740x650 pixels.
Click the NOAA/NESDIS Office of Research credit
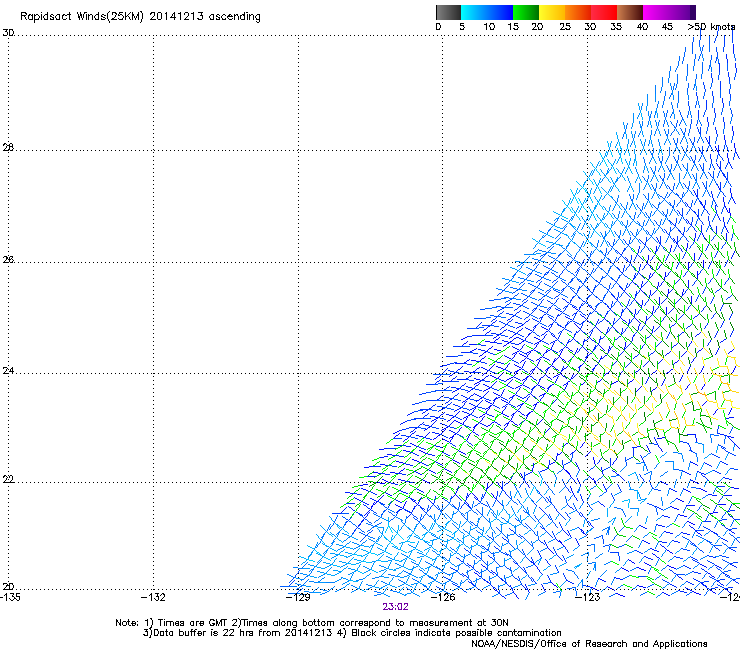pos(589,644)
